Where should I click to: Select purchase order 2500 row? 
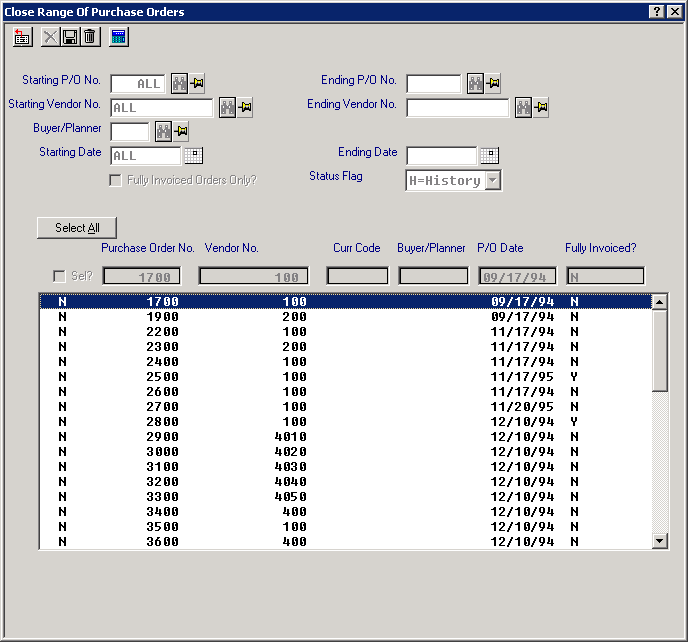345,377
